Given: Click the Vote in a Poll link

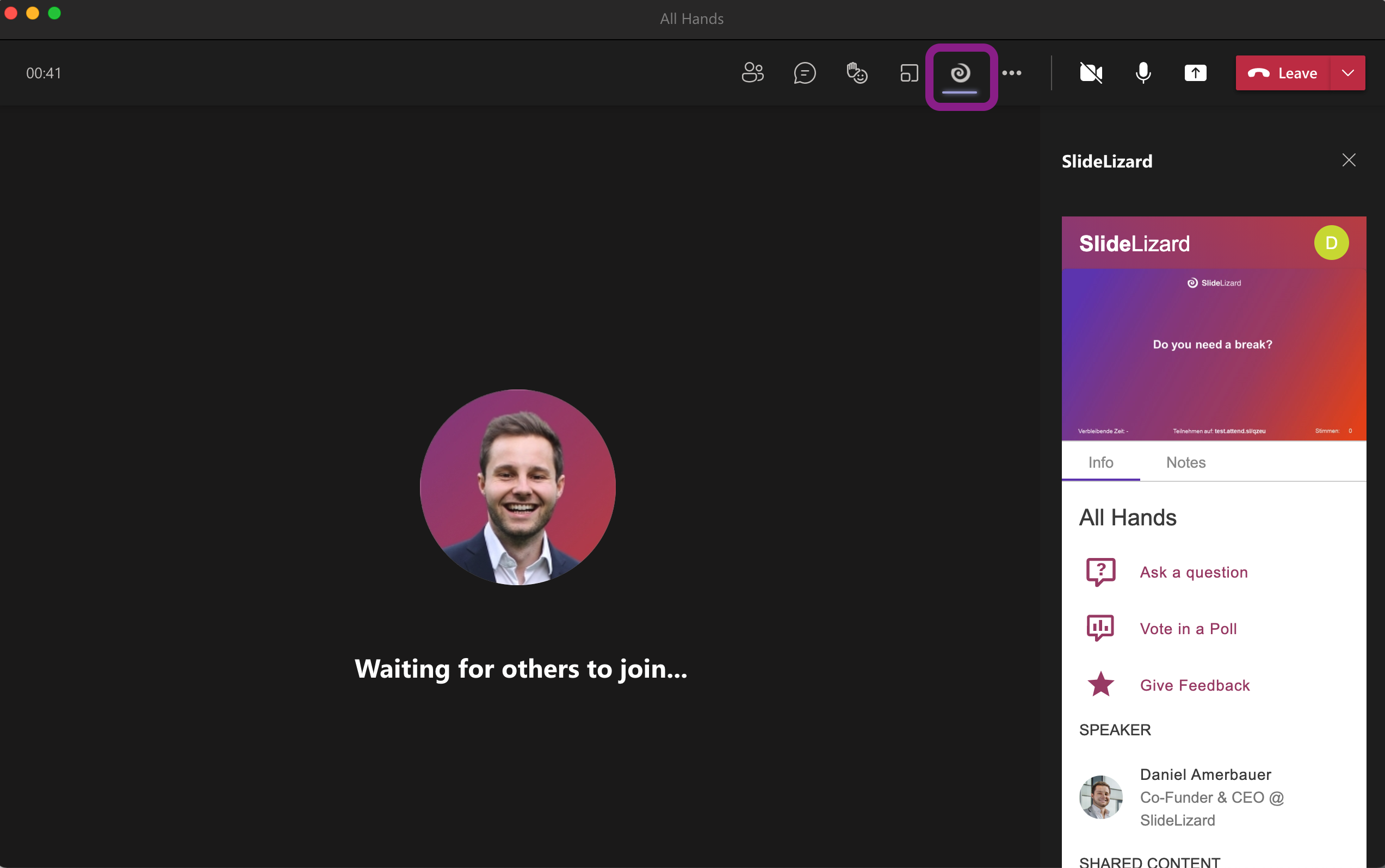Looking at the screenshot, I should (x=1188, y=629).
